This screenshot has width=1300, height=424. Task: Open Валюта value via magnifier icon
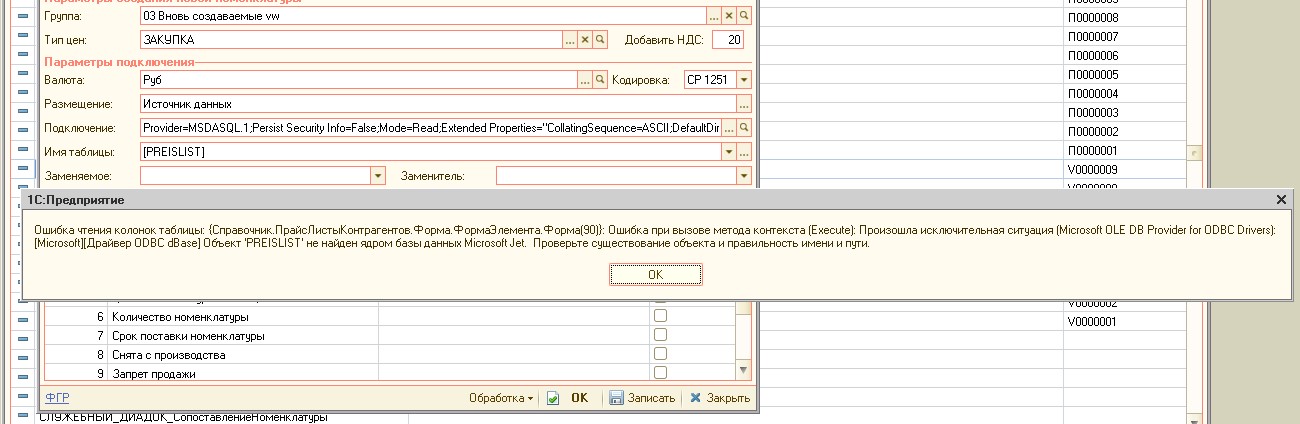pos(600,79)
